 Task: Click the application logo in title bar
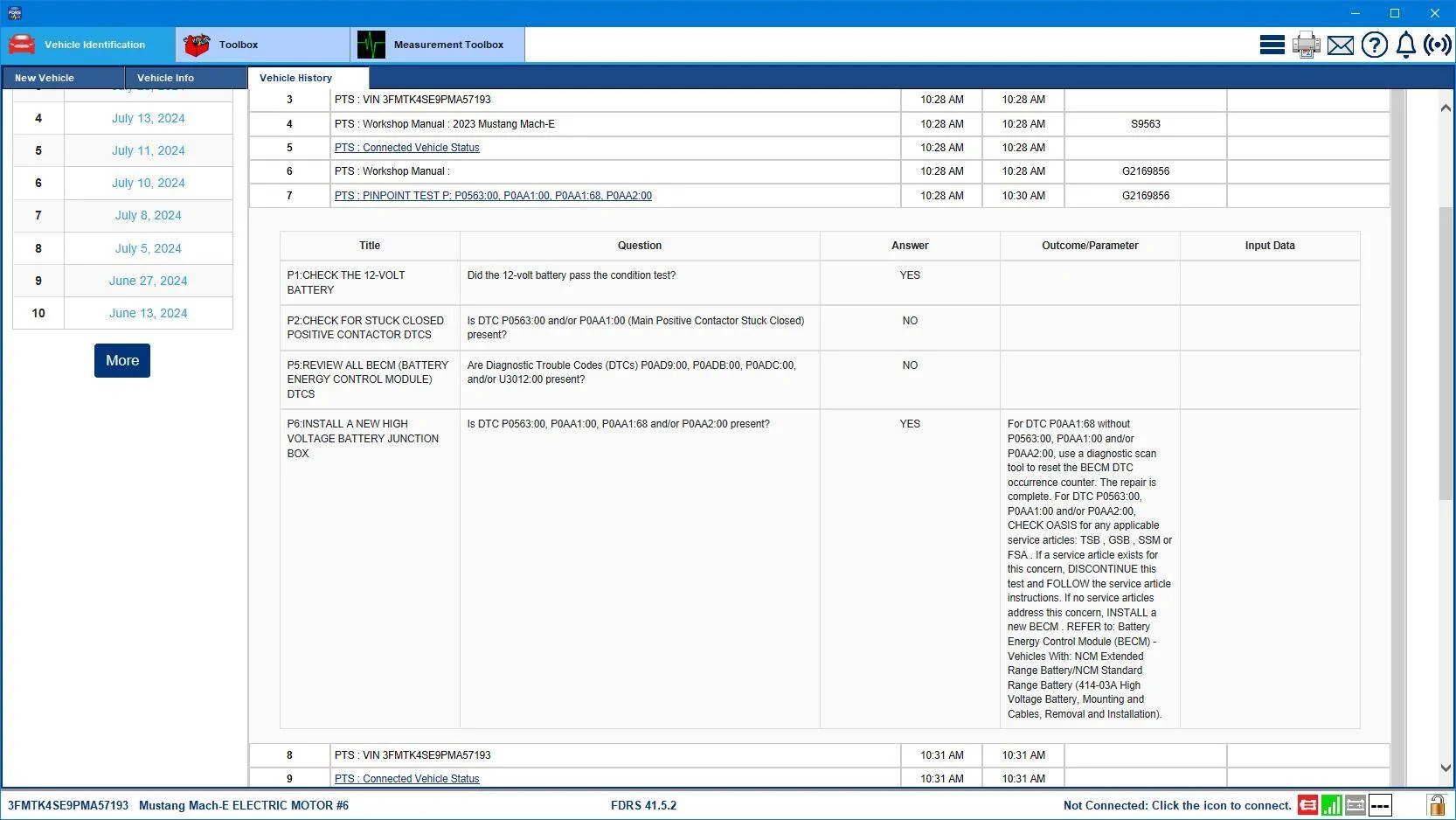click(15, 13)
